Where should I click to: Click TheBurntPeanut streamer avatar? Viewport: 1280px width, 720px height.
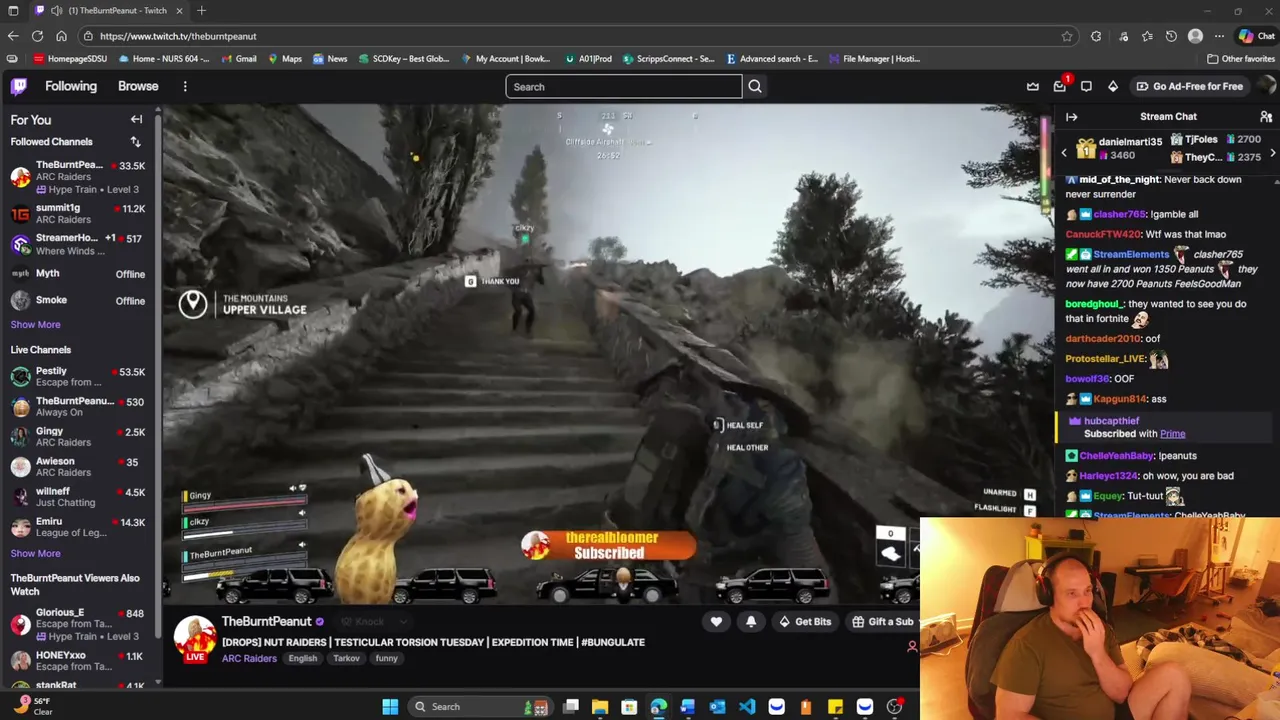(x=195, y=636)
